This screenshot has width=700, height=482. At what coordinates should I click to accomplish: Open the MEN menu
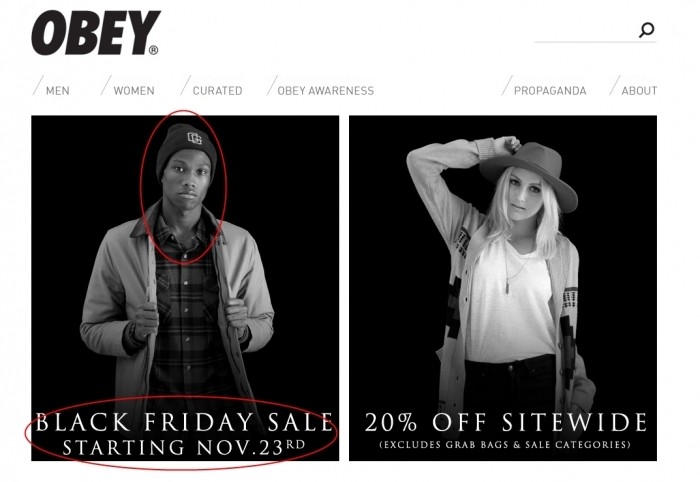coord(58,91)
